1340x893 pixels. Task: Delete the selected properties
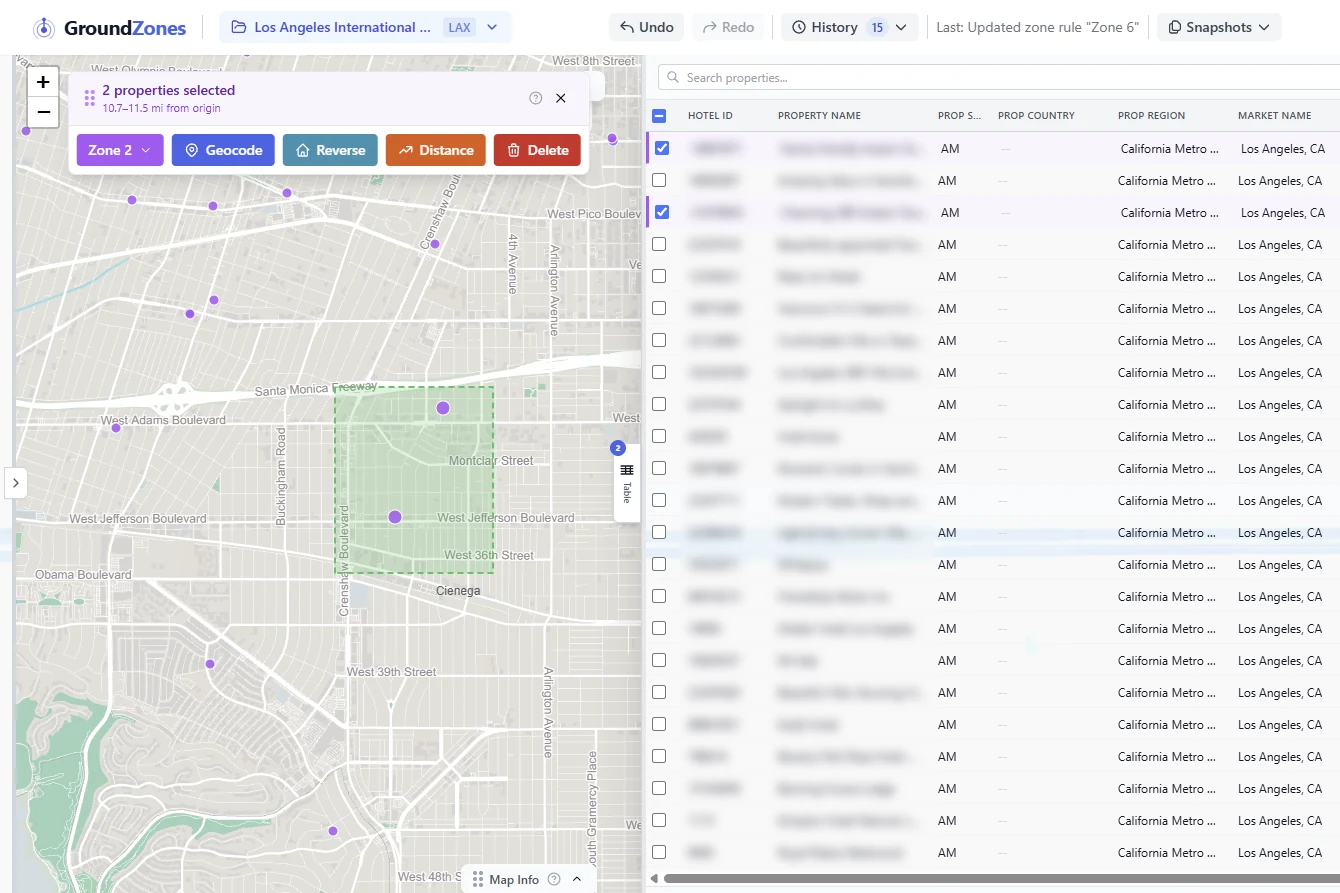(537, 150)
